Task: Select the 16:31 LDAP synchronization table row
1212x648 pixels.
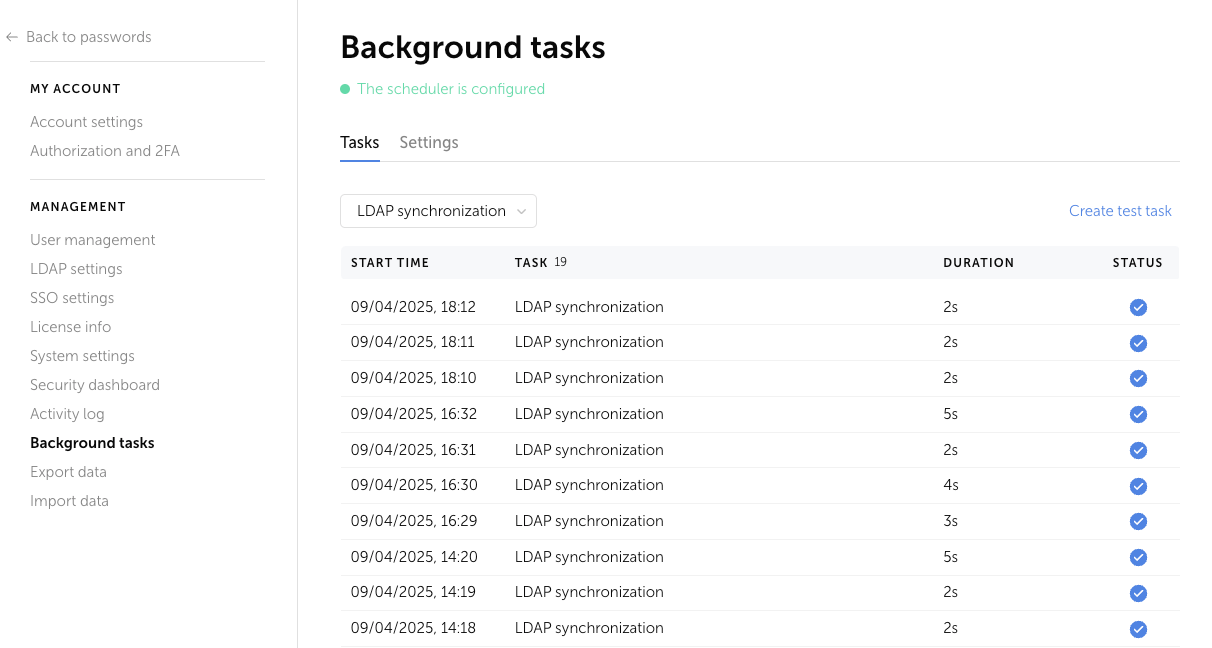Action: click(700, 450)
